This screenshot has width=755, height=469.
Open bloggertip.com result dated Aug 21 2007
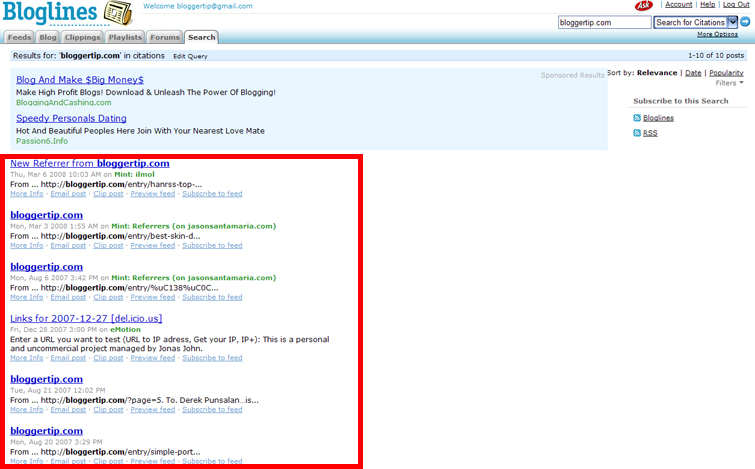point(46,379)
